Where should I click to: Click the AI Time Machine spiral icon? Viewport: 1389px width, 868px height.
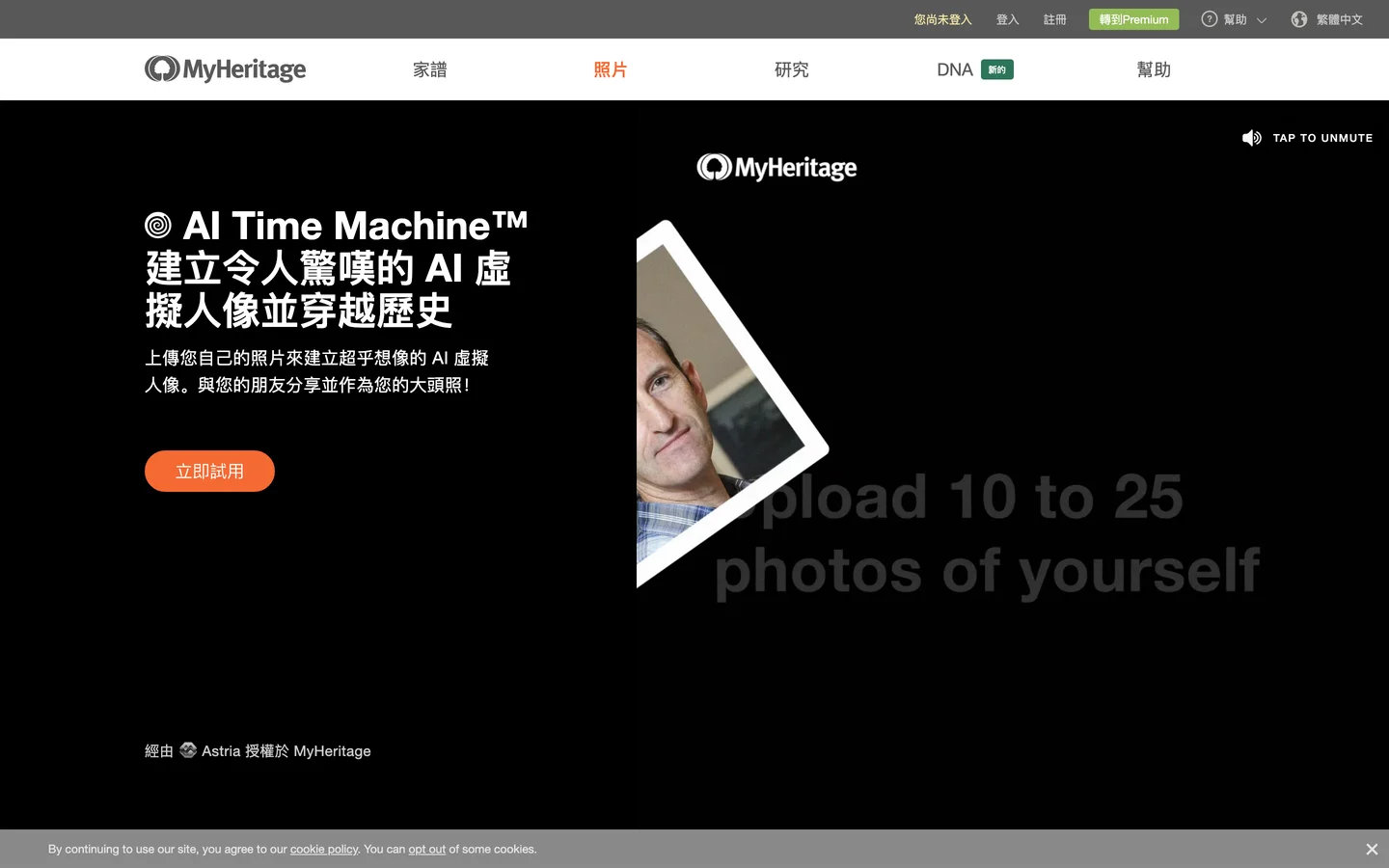tap(158, 226)
